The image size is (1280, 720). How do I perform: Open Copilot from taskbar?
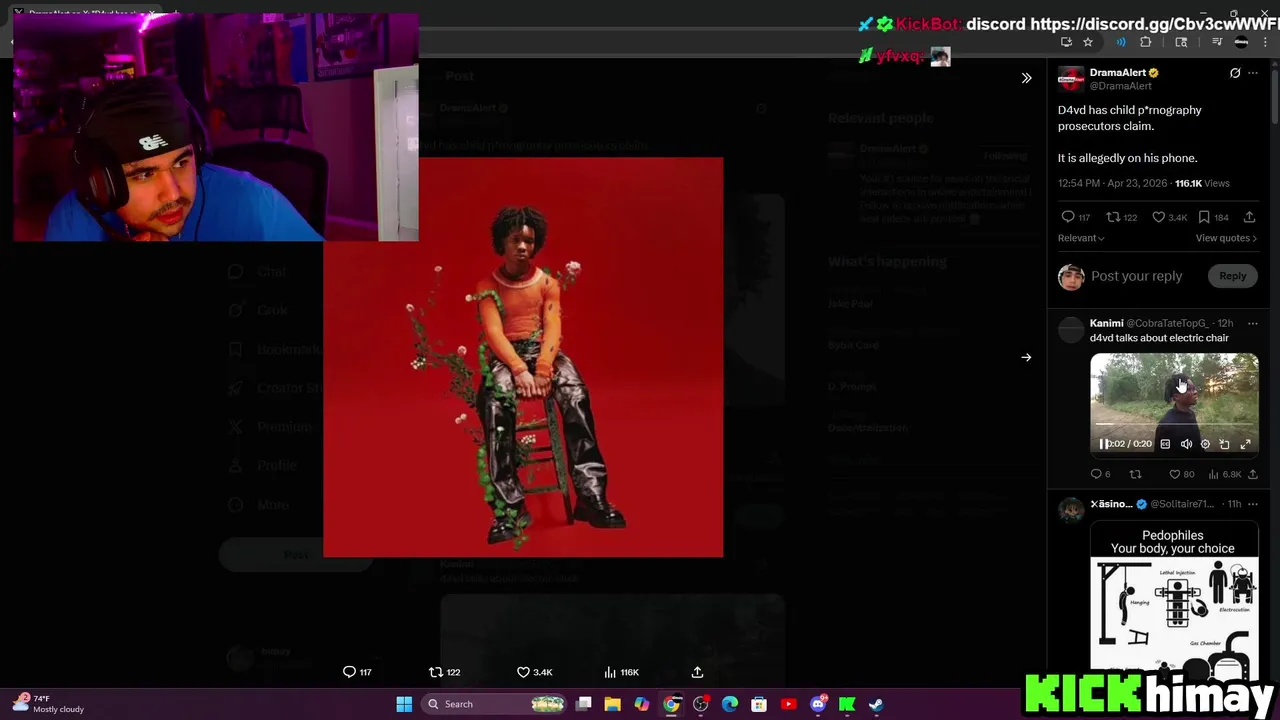(x=642, y=704)
